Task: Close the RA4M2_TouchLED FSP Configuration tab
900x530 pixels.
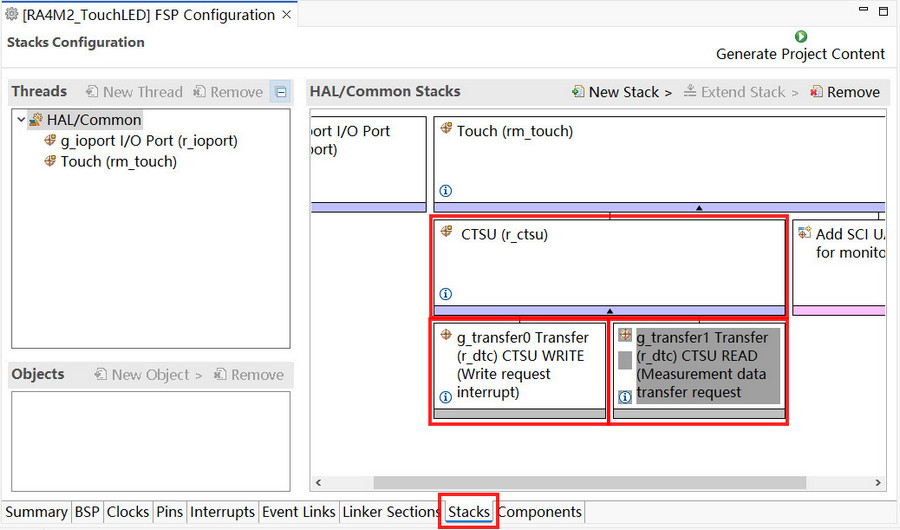Action: (286, 14)
